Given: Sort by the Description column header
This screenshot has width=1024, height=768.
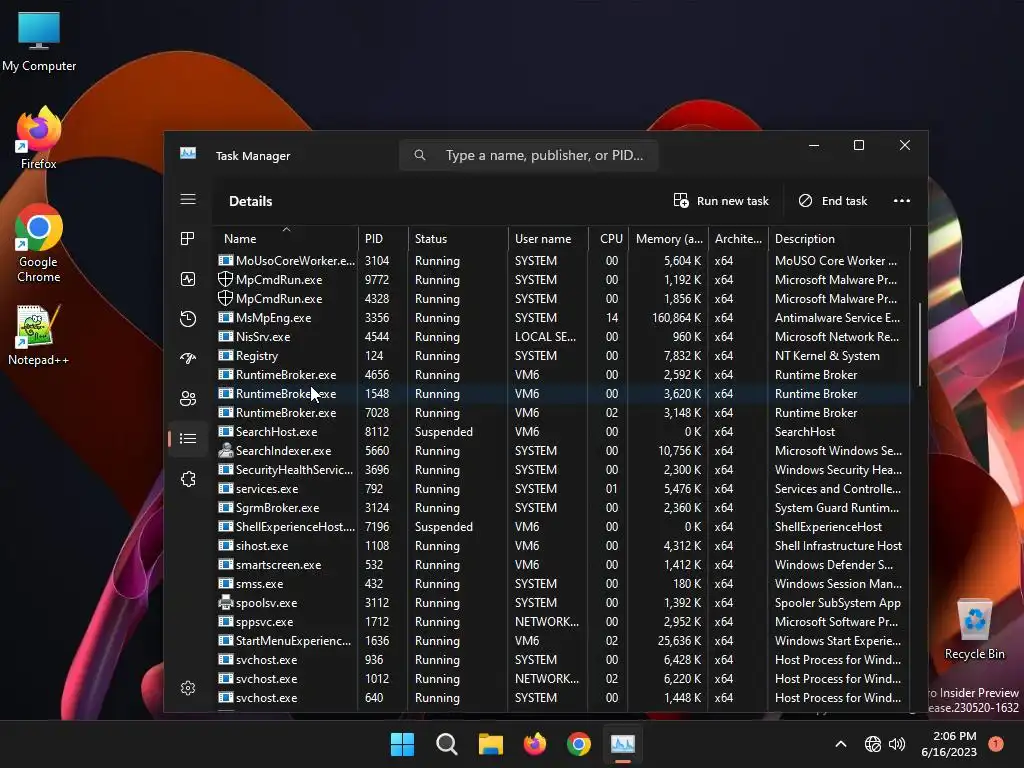Looking at the screenshot, I should pyautogui.click(x=839, y=238).
